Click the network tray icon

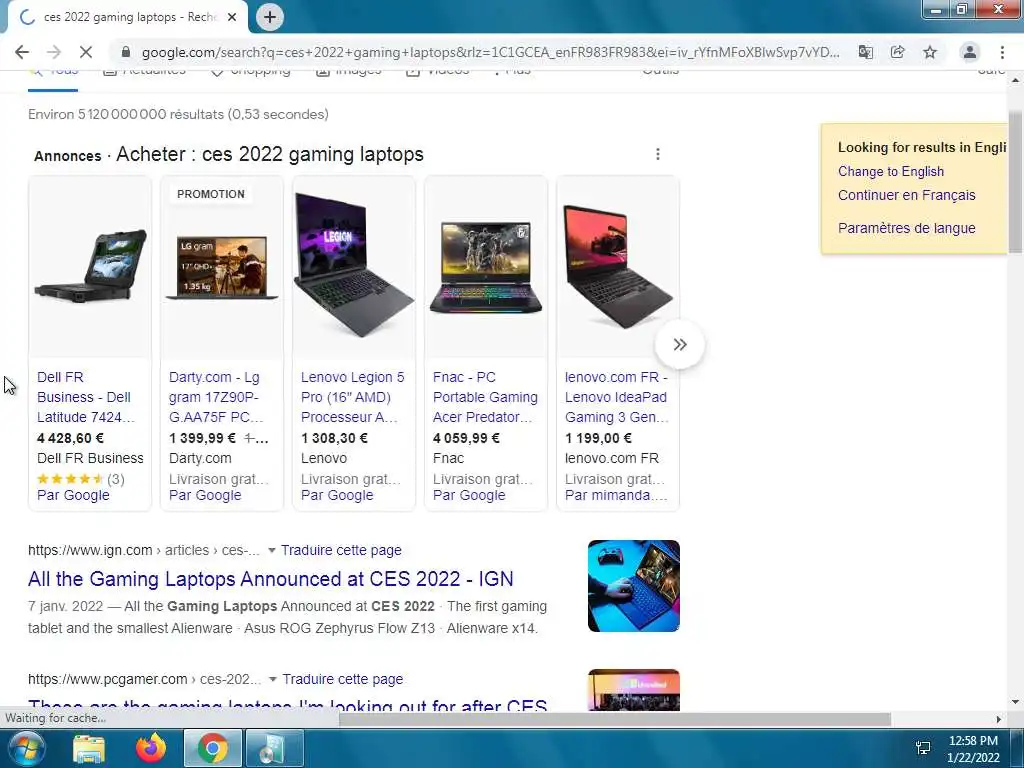(x=923, y=748)
